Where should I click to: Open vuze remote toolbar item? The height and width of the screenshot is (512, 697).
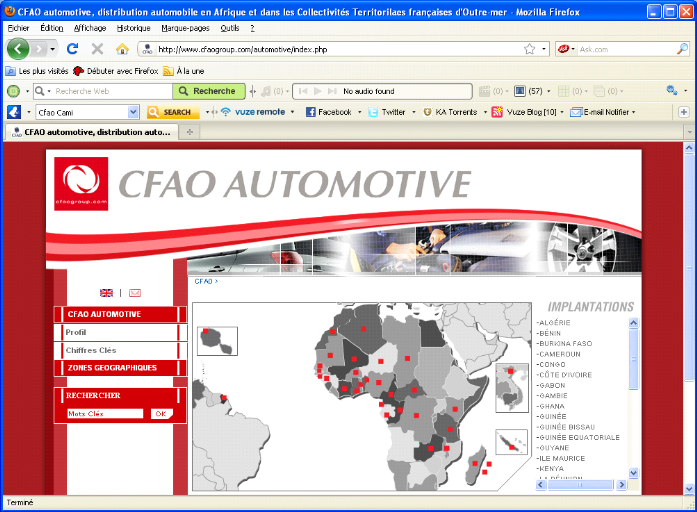tap(253, 112)
